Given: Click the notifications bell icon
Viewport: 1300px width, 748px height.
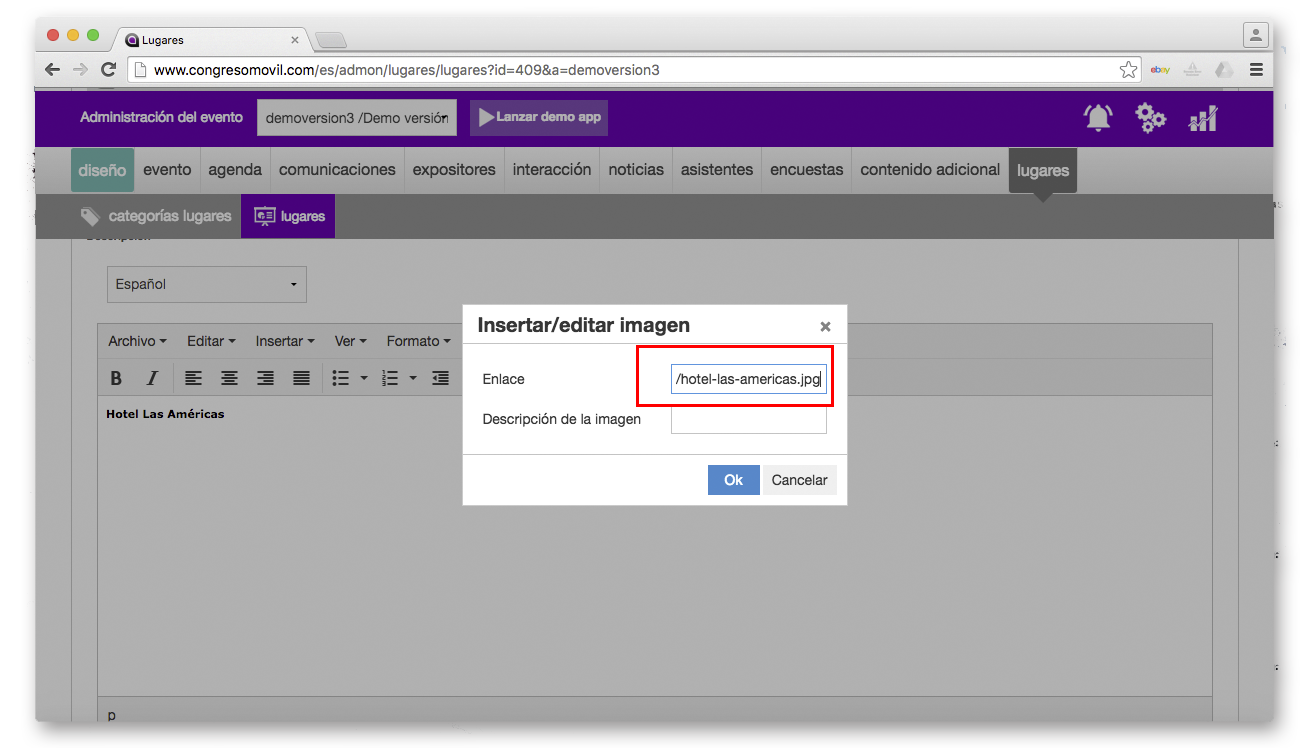Looking at the screenshot, I should [x=1098, y=118].
